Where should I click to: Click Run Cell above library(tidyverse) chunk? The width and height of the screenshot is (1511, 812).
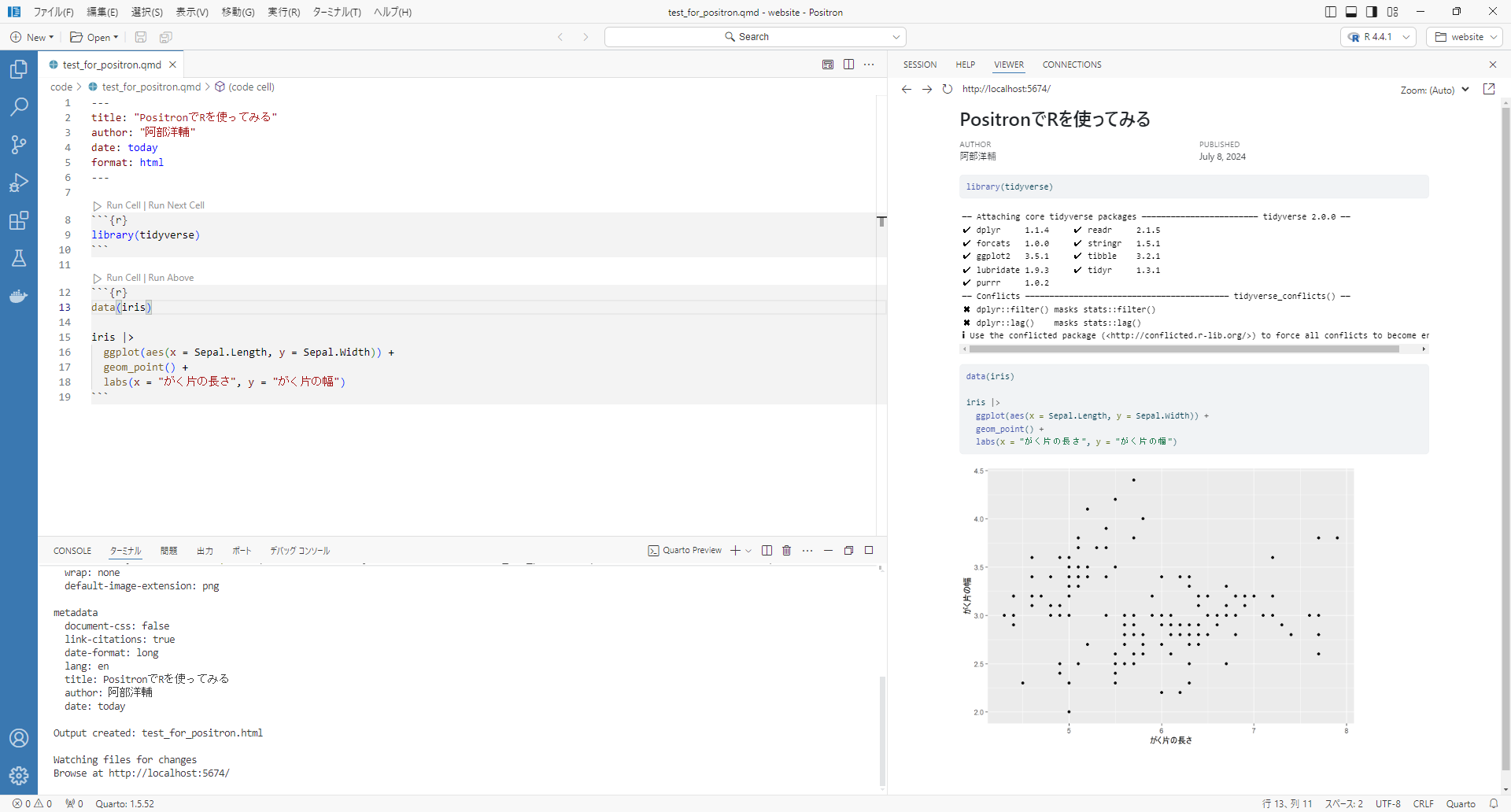tap(123, 205)
